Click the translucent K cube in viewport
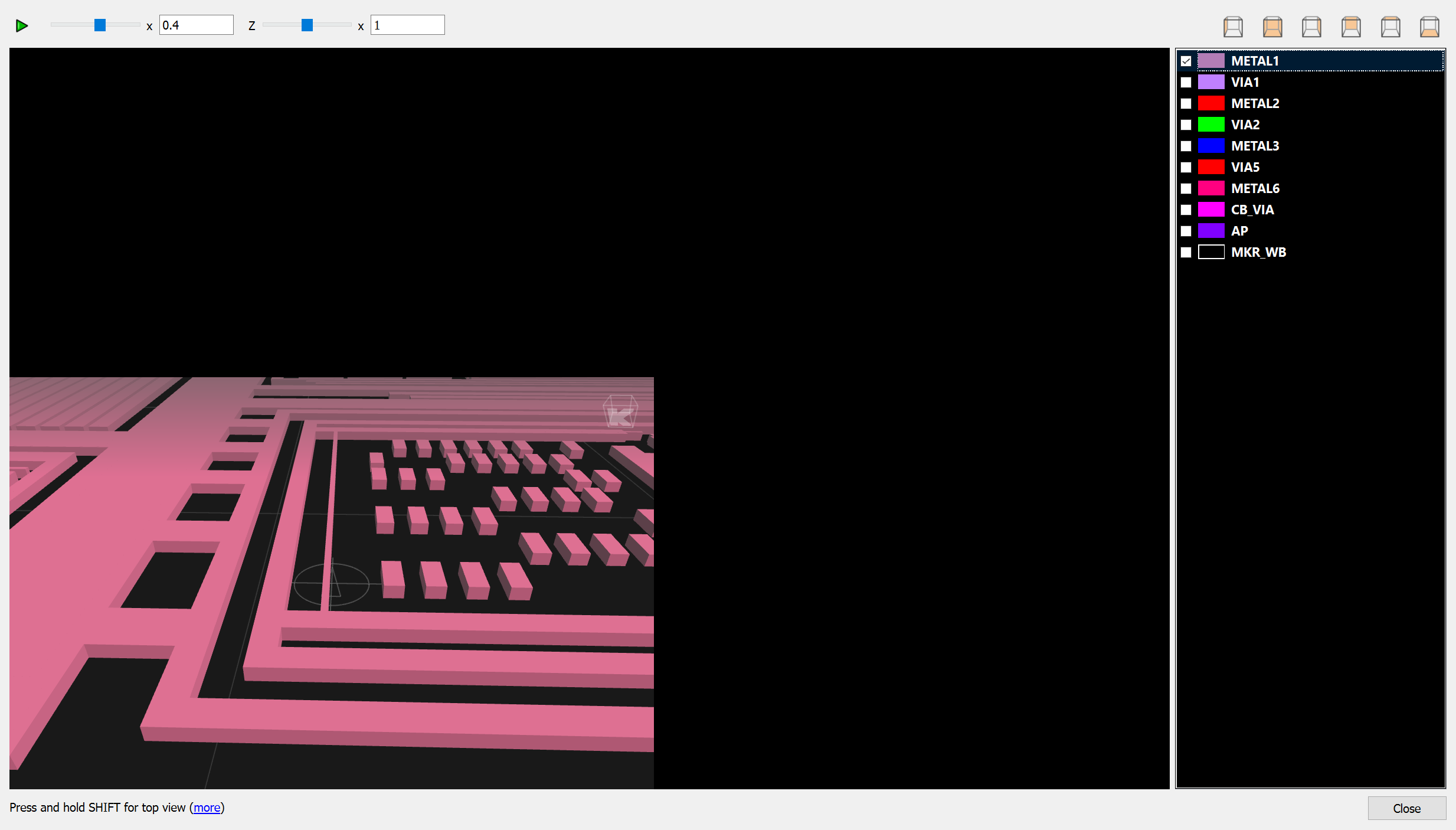1456x830 pixels. tap(620, 411)
